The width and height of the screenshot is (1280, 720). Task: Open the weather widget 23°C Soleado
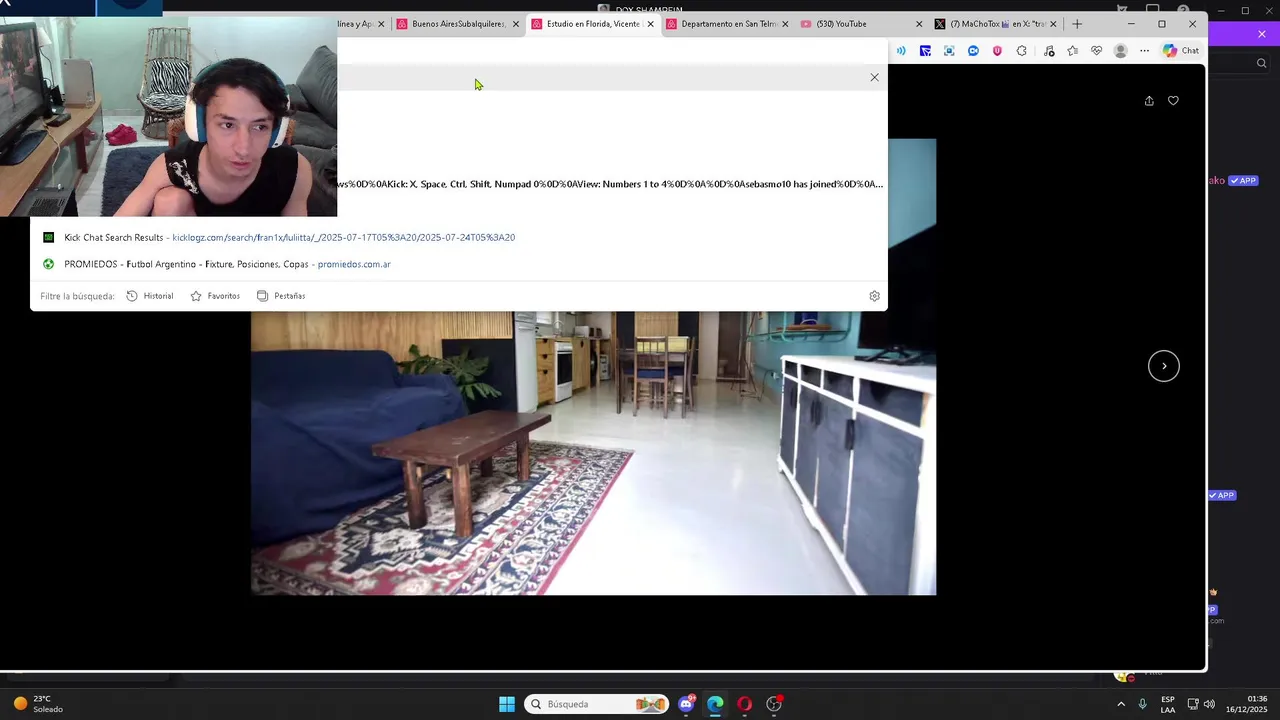[38, 704]
